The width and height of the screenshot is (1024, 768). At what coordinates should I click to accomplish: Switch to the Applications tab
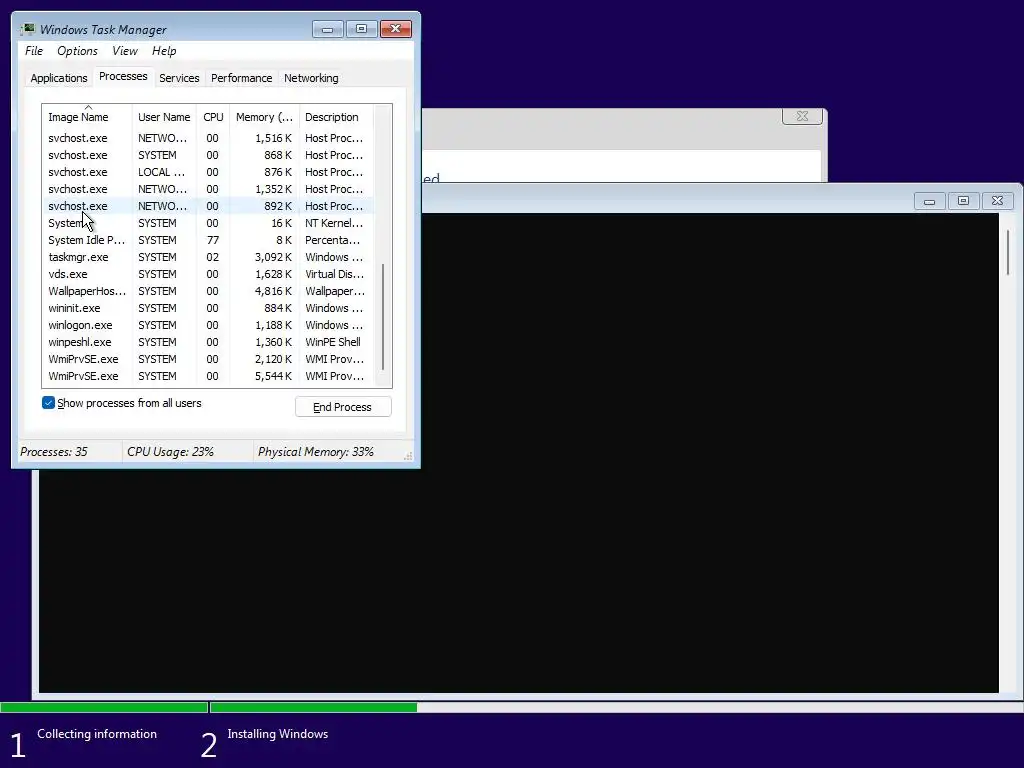click(x=59, y=78)
